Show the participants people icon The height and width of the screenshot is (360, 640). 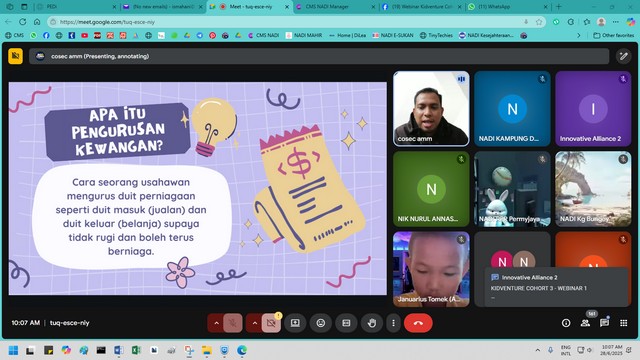coord(585,323)
